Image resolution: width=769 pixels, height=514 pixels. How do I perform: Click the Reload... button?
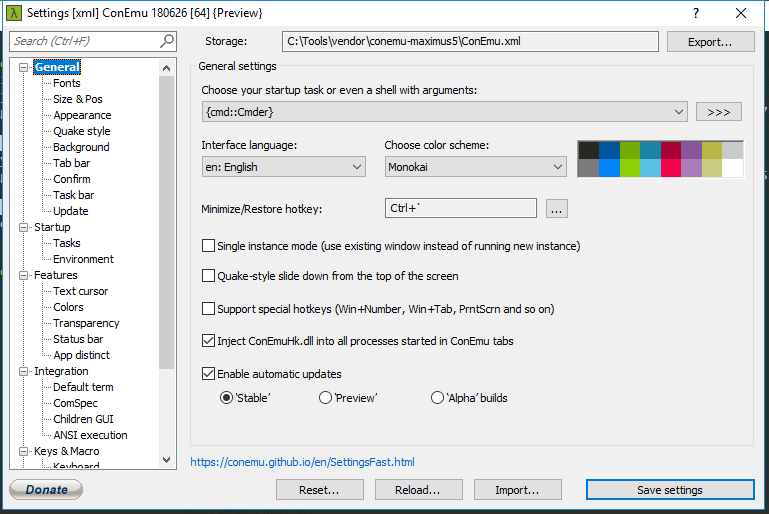[x=418, y=490]
